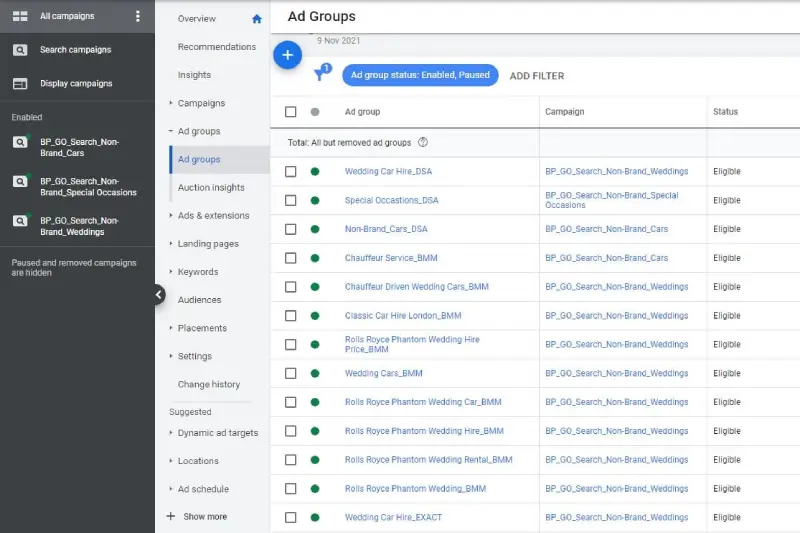Open Auction insights submenu item
This screenshot has height=533, width=800.
click(x=211, y=188)
